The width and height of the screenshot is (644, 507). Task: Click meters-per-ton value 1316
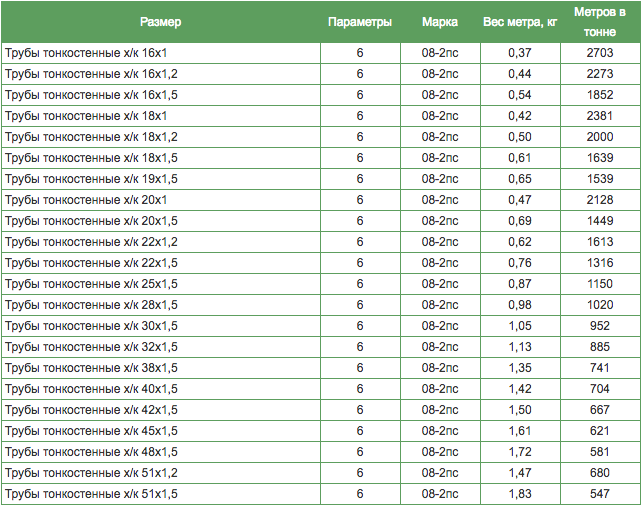(x=600, y=263)
